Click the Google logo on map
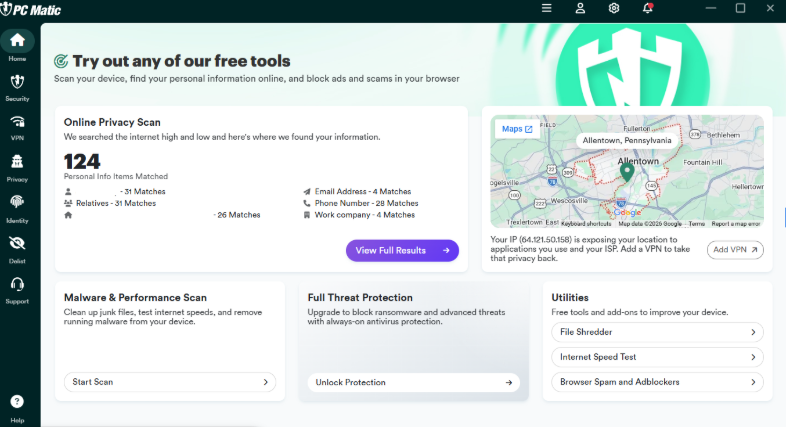 pyautogui.click(x=627, y=212)
